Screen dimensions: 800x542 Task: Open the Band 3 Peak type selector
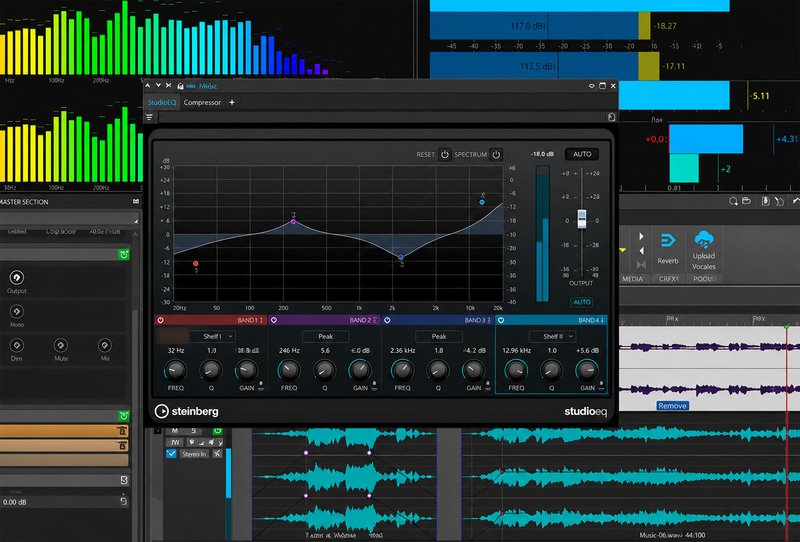439,336
